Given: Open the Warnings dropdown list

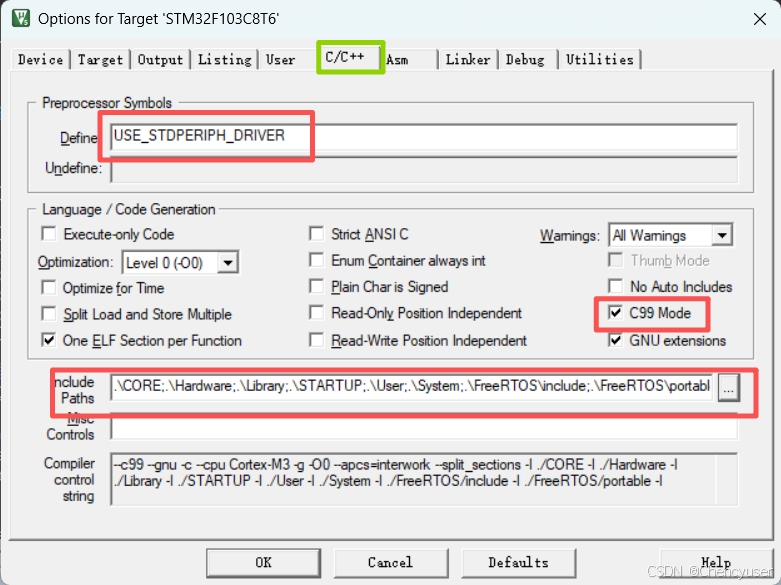Looking at the screenshot, I should [722, 235].
